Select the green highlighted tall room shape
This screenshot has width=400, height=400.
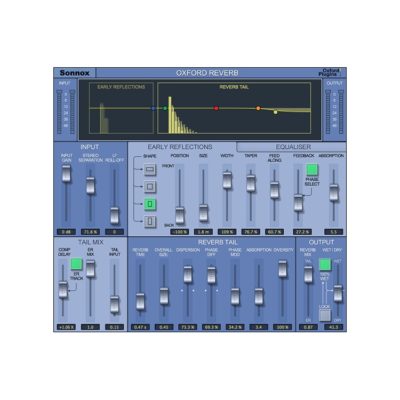[x=150, y=204]
